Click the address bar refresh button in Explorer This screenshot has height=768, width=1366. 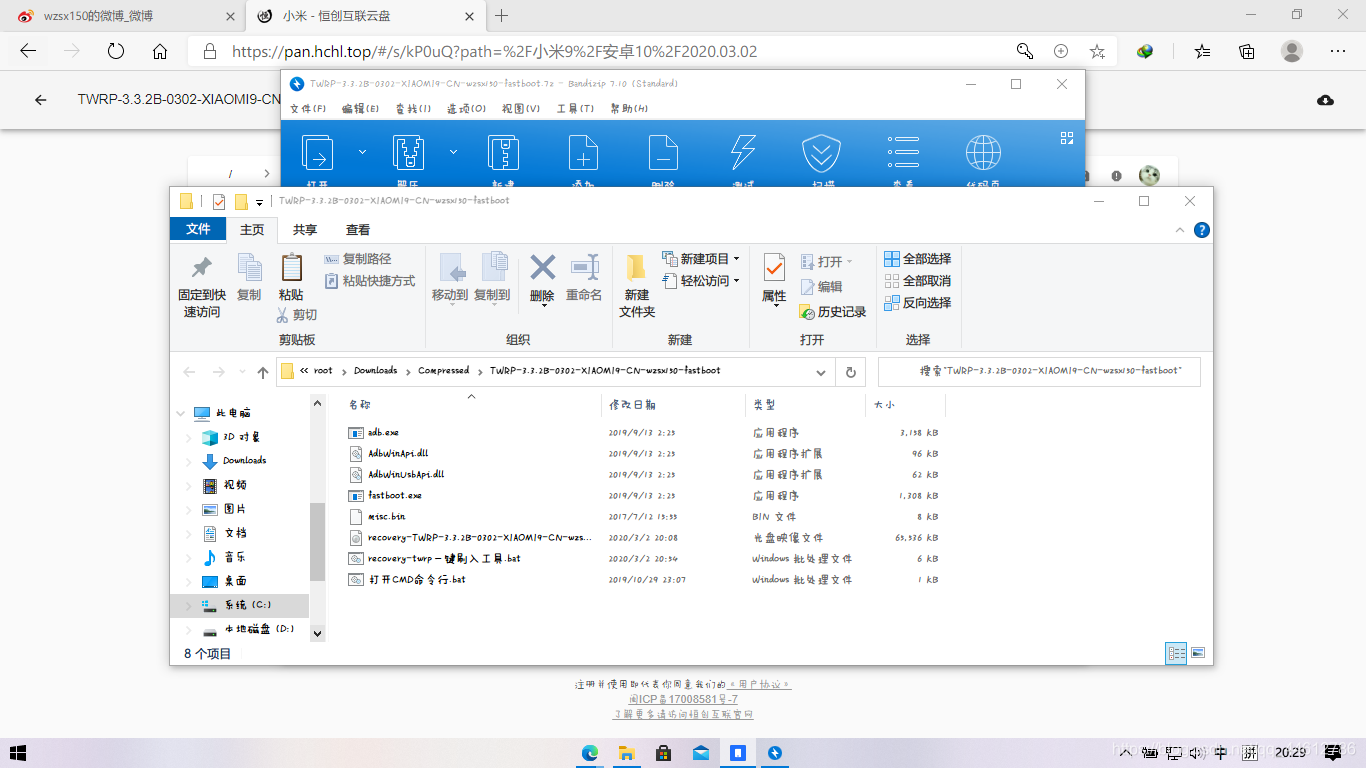851,372
